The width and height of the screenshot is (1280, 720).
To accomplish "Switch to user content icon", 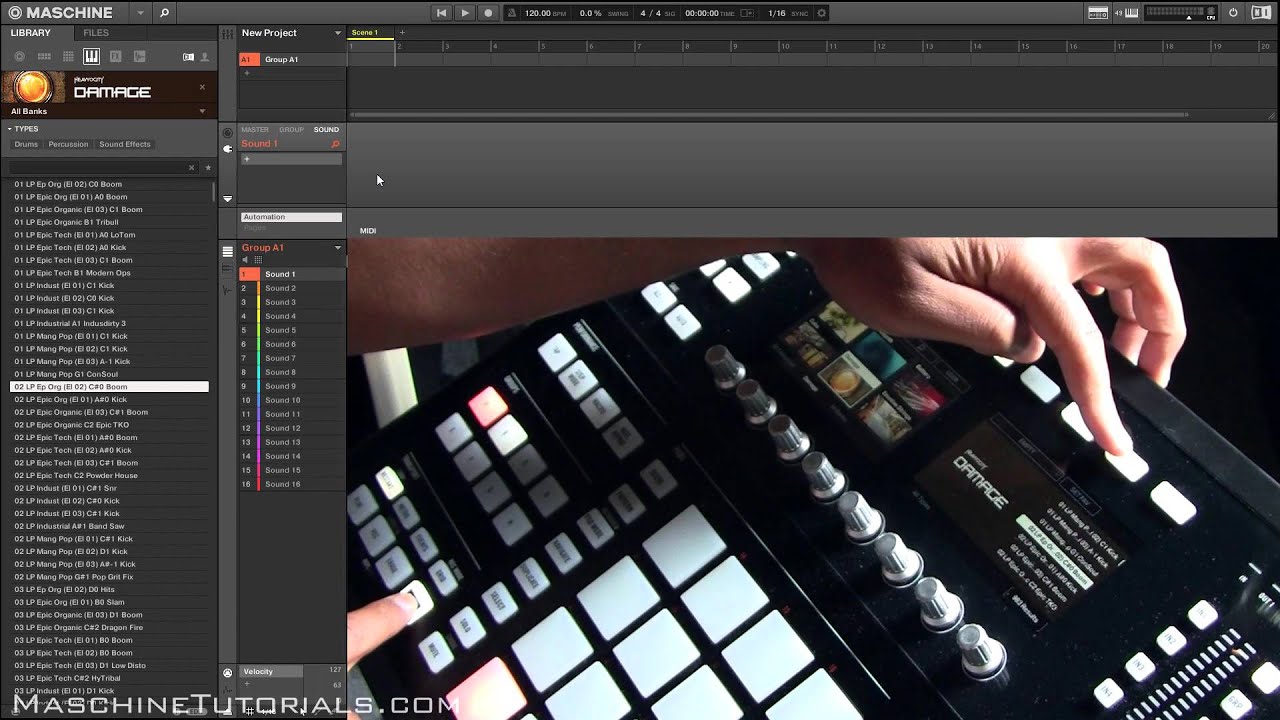I will tap(204, 57).
